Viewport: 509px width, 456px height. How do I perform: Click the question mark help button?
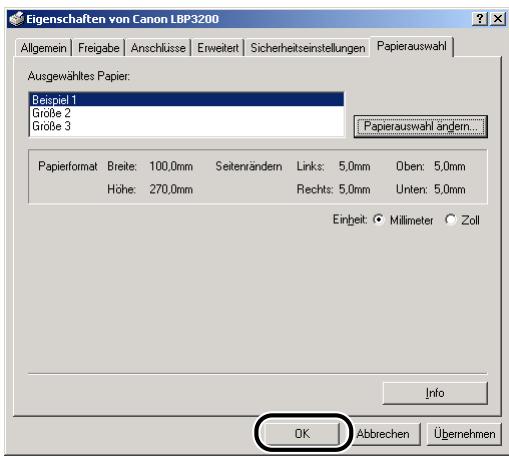click(480, 19)
